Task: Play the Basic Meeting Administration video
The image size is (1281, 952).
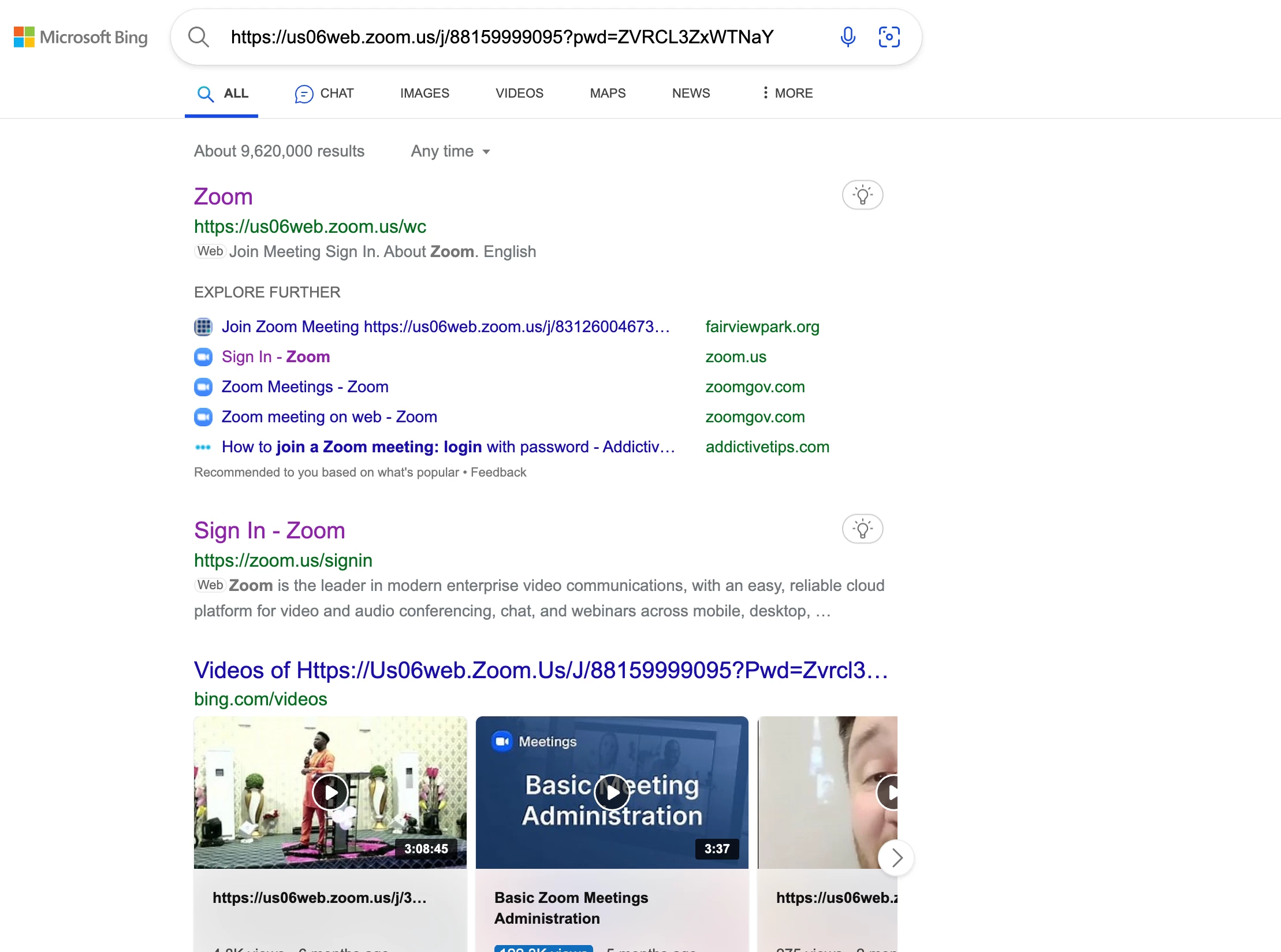Action: [612, 793]
